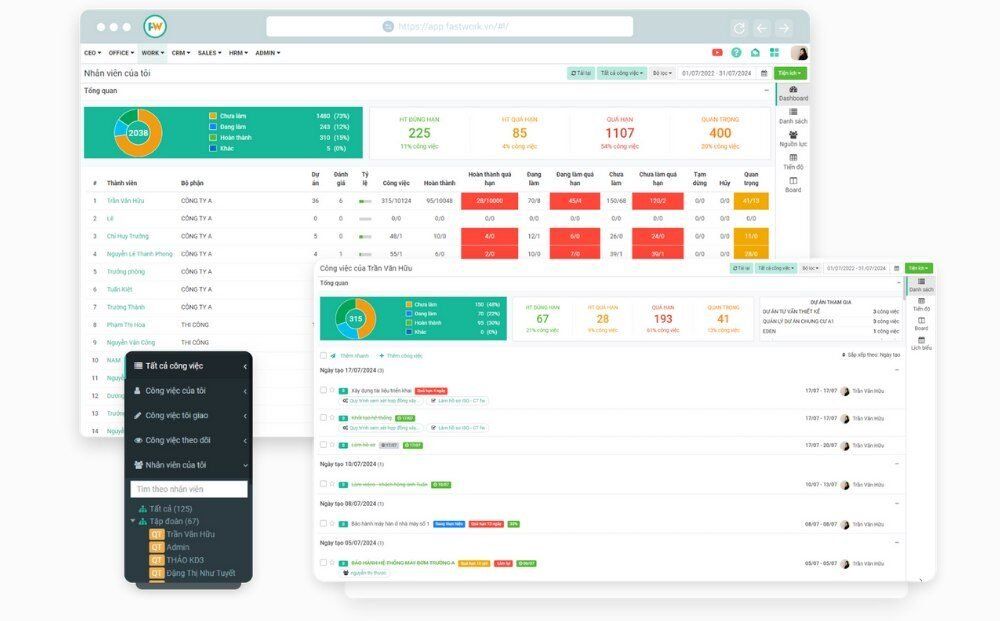Open the WORK menu

pos(152,53)
